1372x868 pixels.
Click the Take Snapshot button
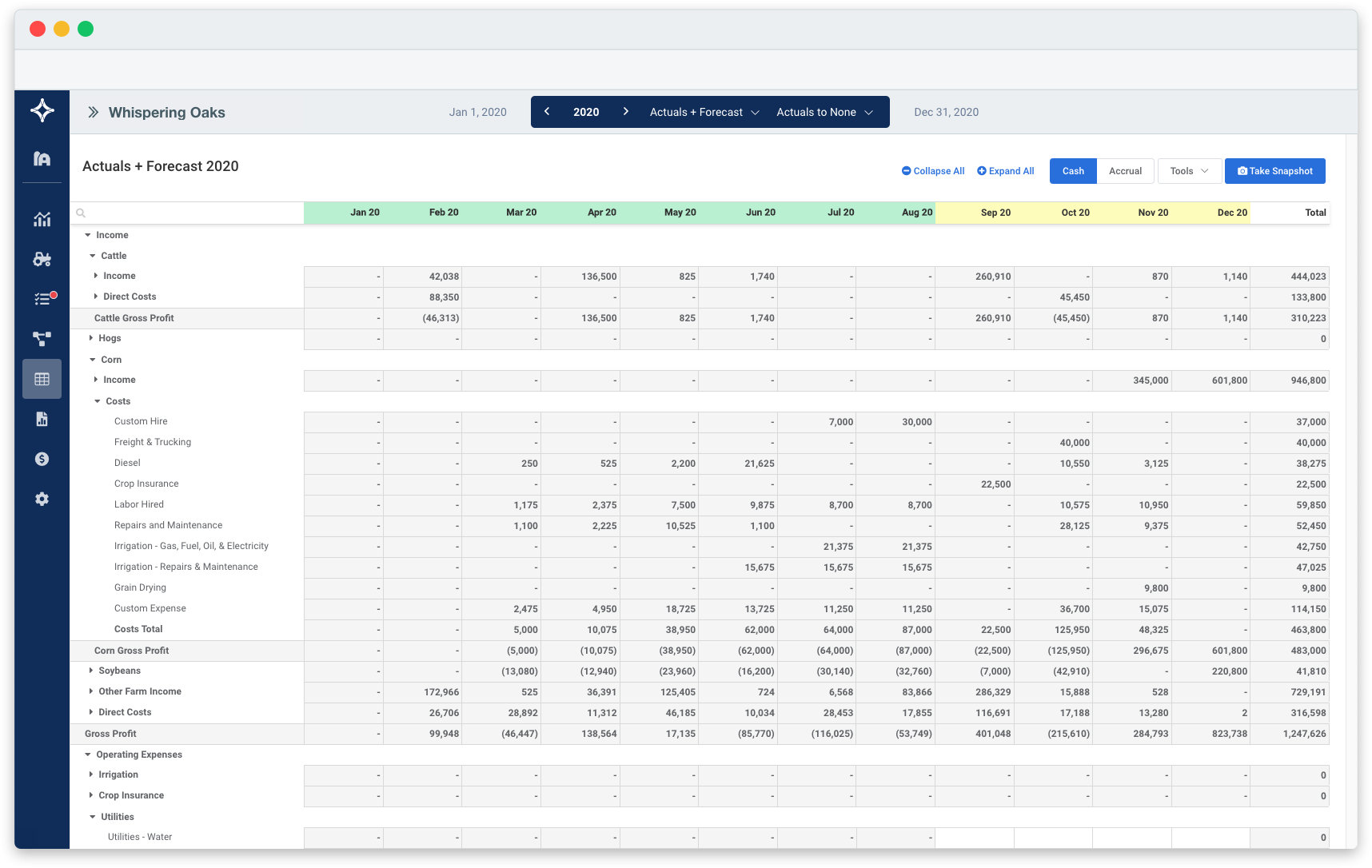(1274, 171)
